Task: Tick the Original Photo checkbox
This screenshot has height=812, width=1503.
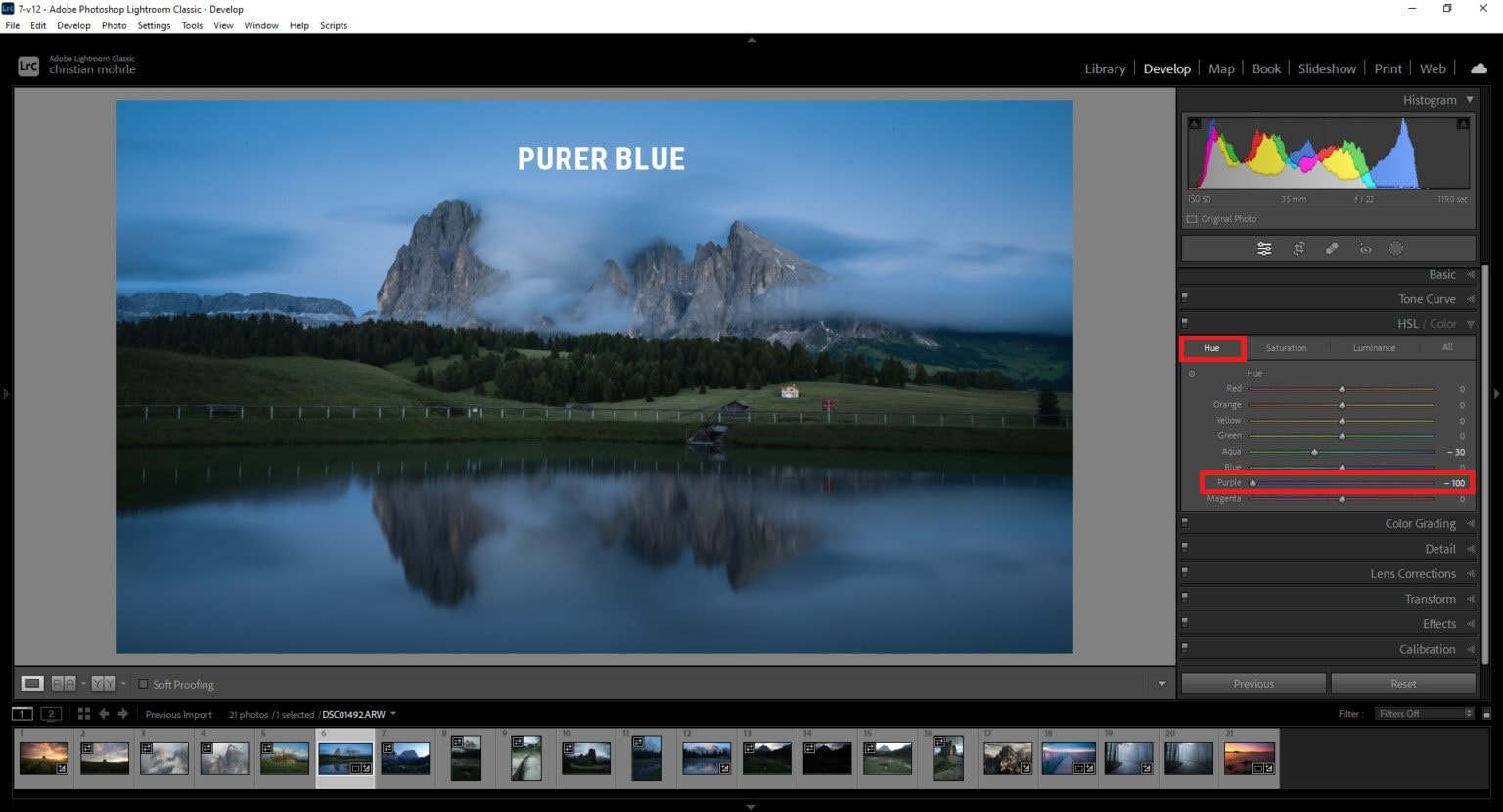Action: pyautogui.click(x=1192, y=219)
